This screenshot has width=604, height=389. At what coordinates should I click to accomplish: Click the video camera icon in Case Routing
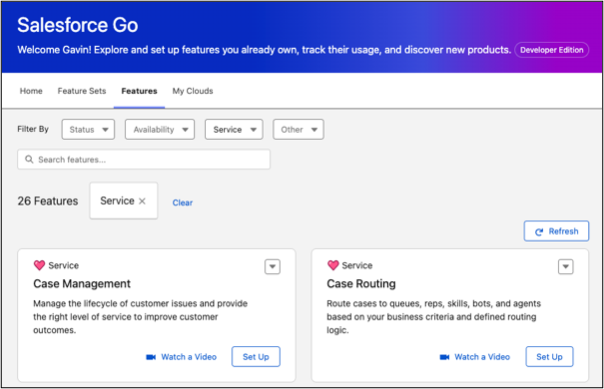tap(445, 357)
